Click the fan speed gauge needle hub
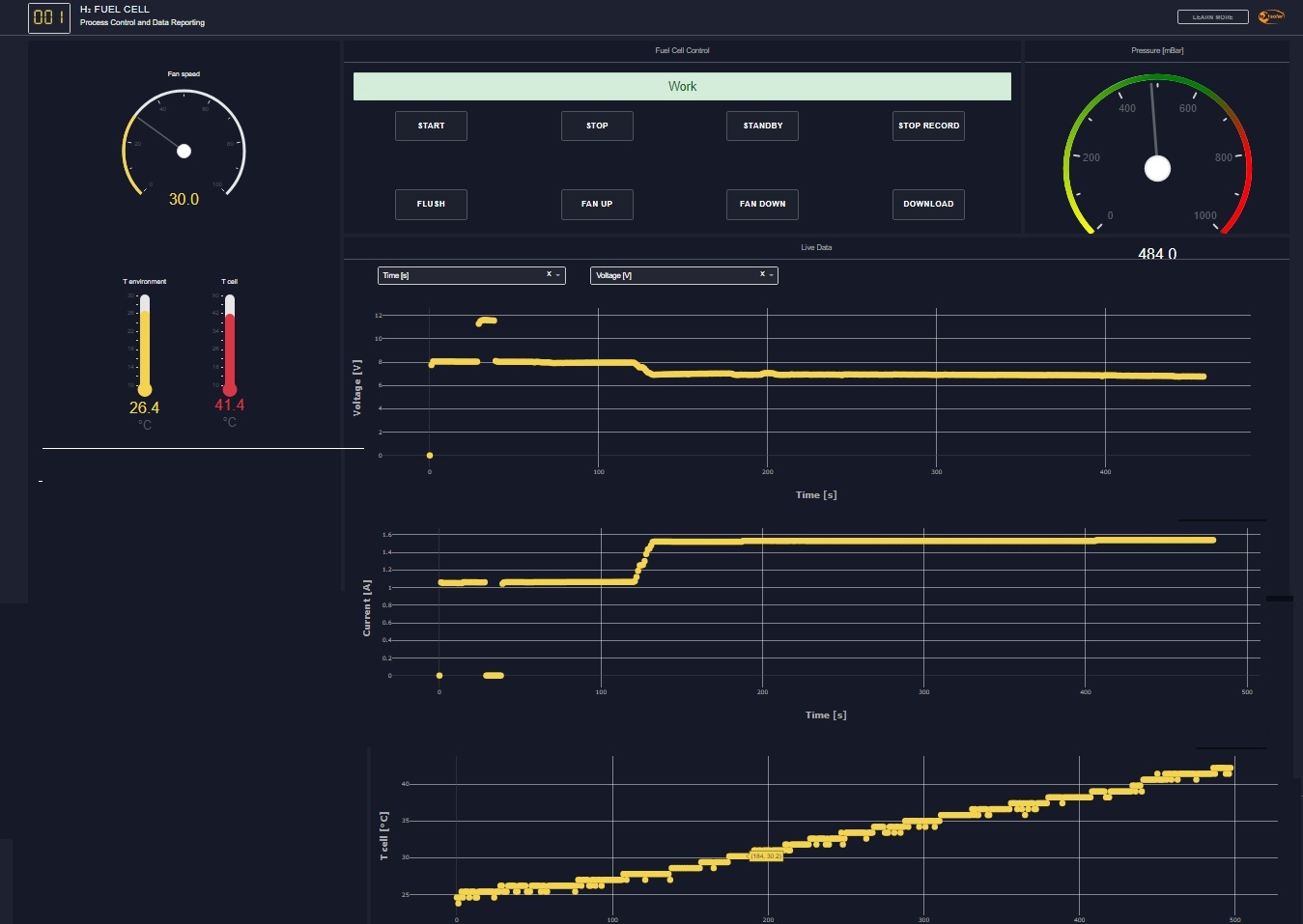1303x924 pixels. coord(184,151)
